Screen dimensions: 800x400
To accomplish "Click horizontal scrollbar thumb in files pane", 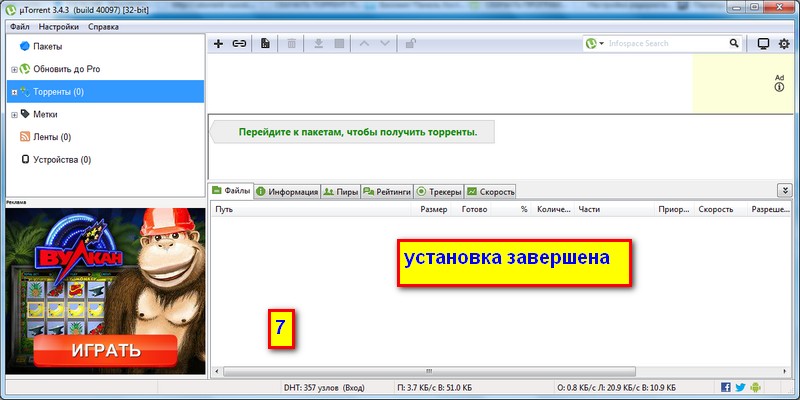I will (x=429, y=371).
